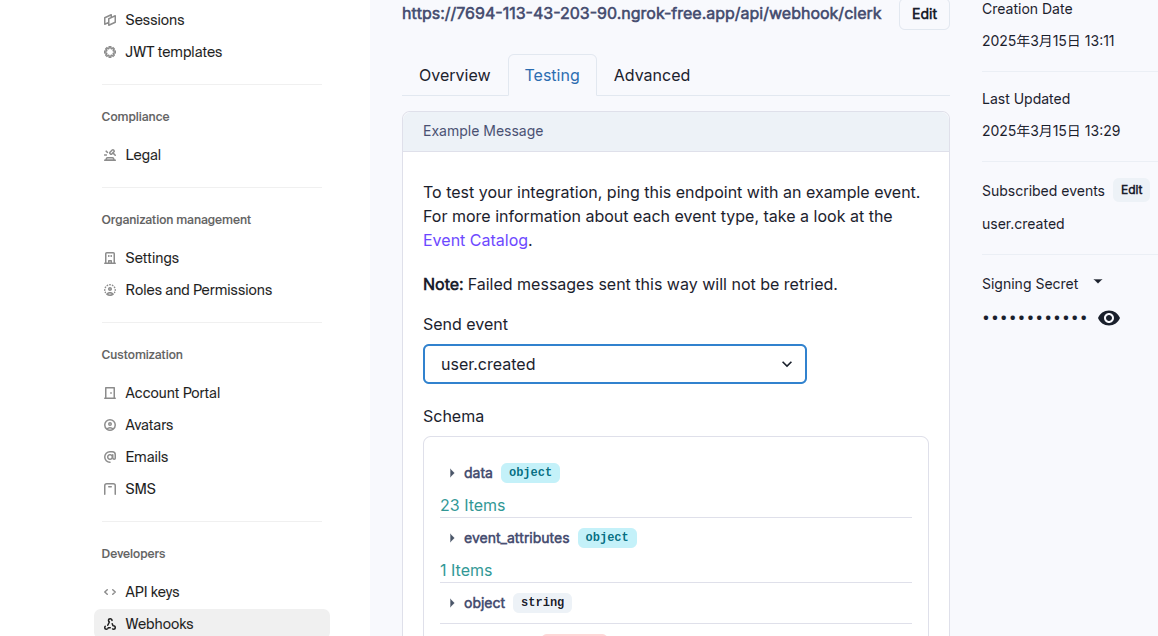
Task: Click the JWT templates icon
Action: 110,52
